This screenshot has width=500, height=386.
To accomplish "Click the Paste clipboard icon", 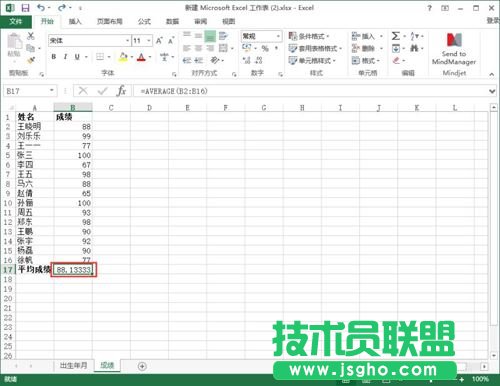I will click(14, 42).
